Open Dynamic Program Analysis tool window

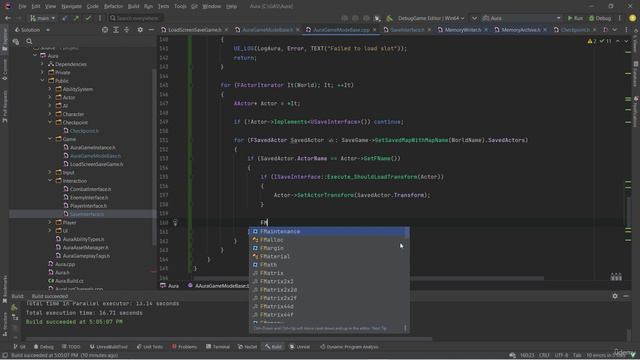click(x=349, y=347)
